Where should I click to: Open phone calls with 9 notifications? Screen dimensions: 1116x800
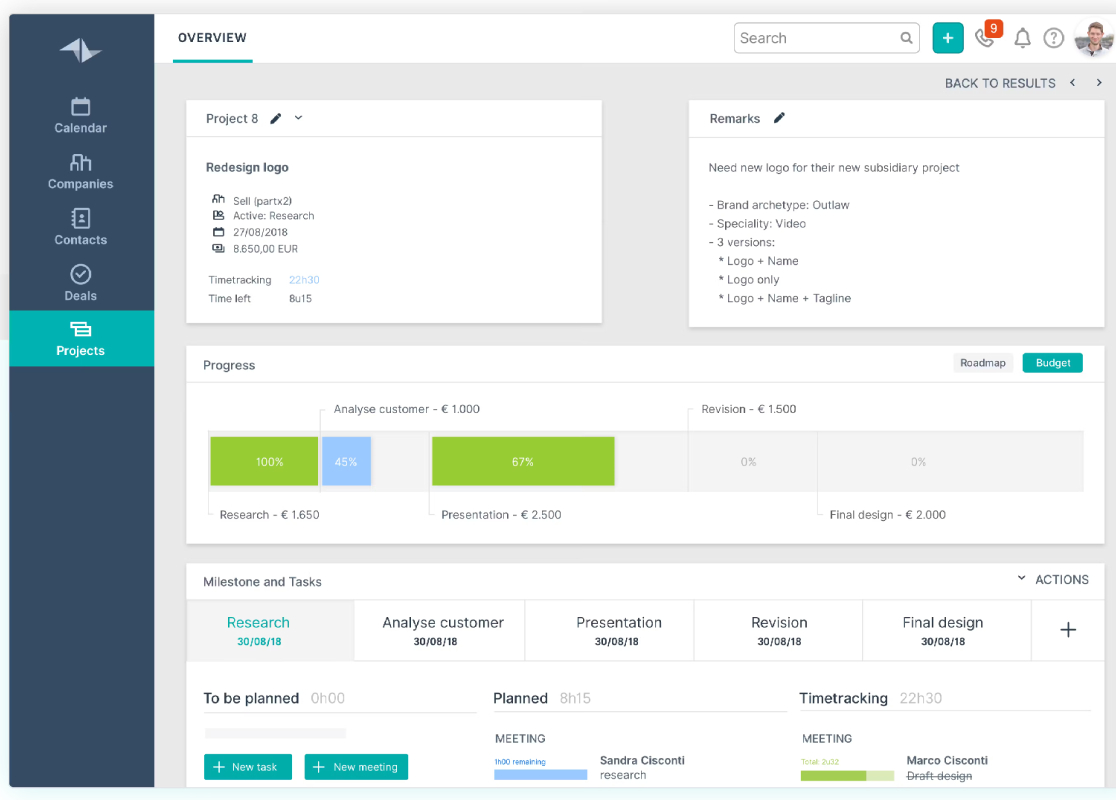(985, 38)
